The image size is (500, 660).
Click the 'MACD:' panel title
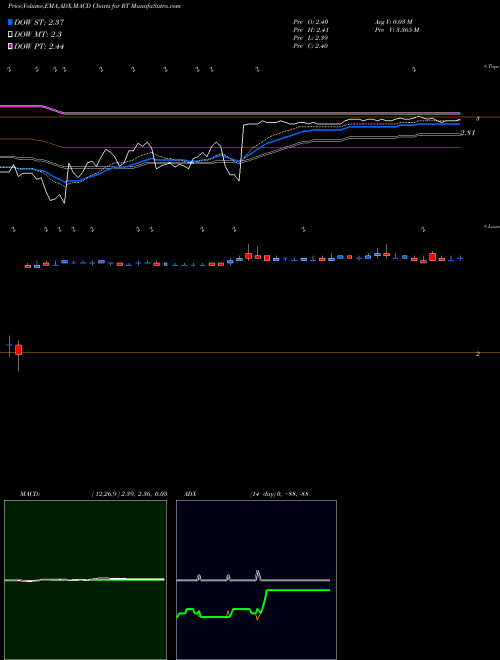(x=30, y=494)
